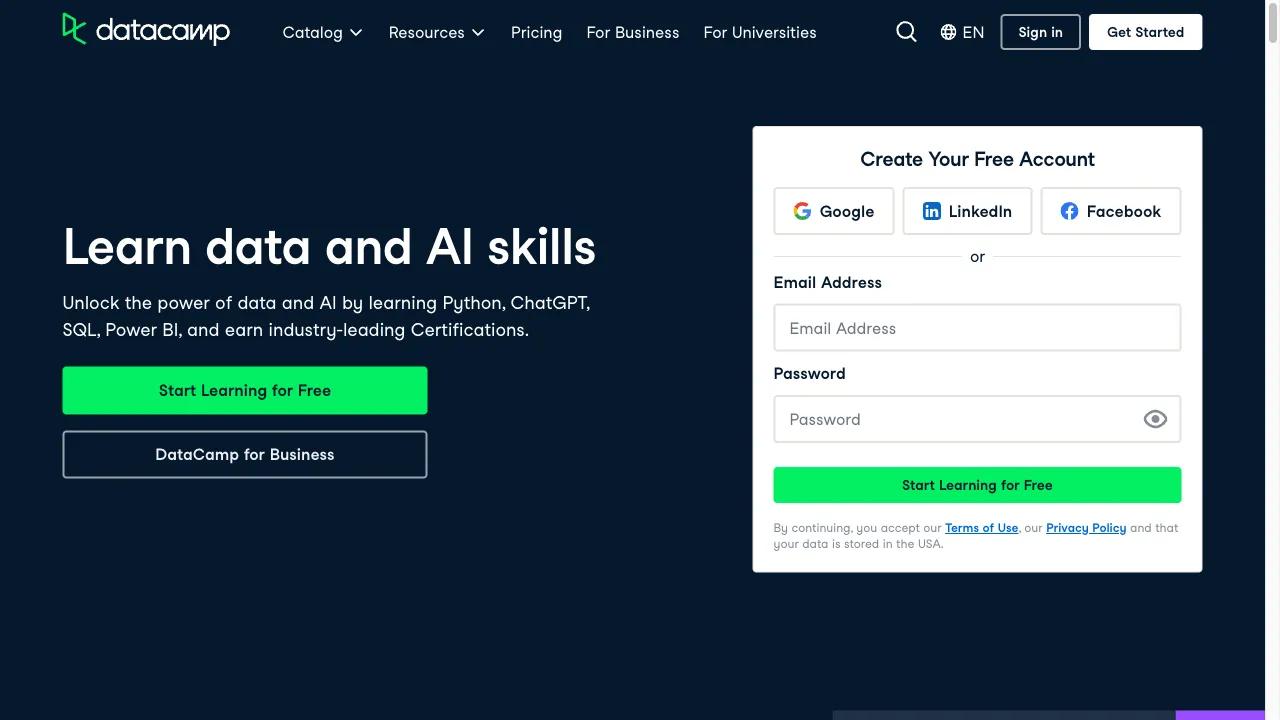Click hero Start Learning for Free button
This screenshot has width=1280, height=720.
pos(245,390)
